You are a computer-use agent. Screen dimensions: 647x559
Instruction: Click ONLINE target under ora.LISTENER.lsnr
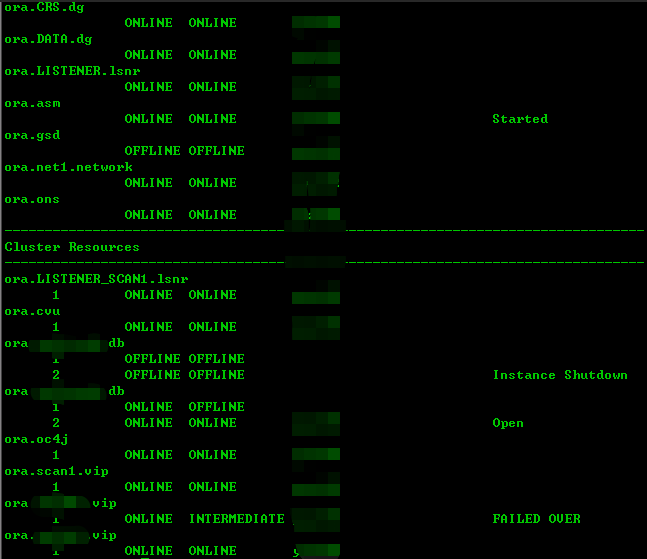(148, 87)
